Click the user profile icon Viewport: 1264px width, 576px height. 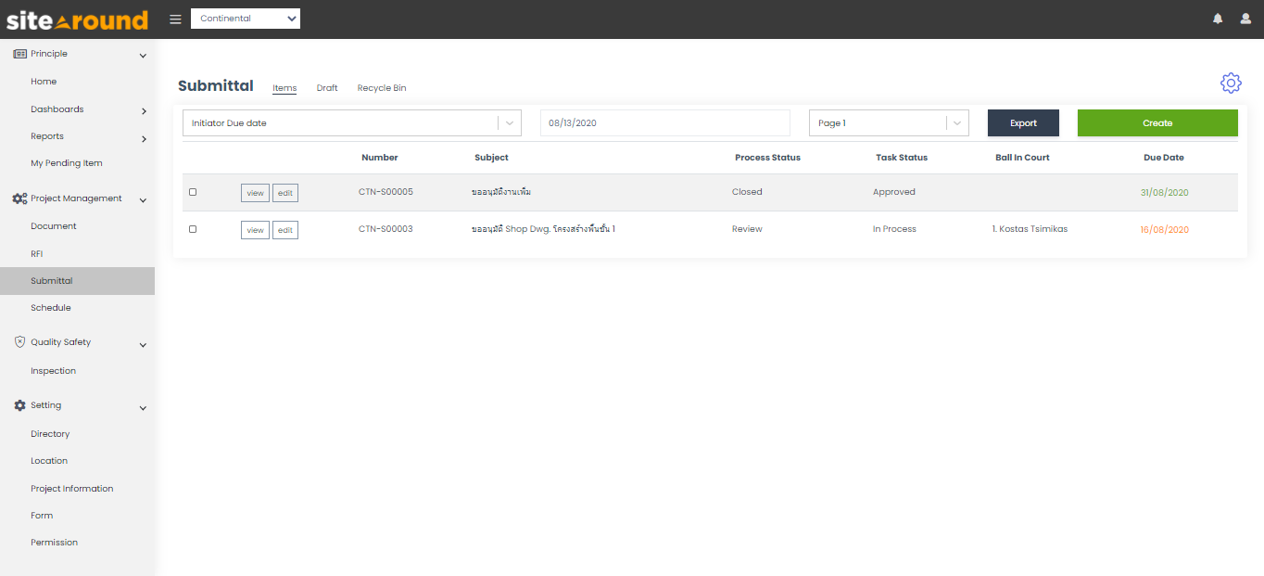[1245, 18]
